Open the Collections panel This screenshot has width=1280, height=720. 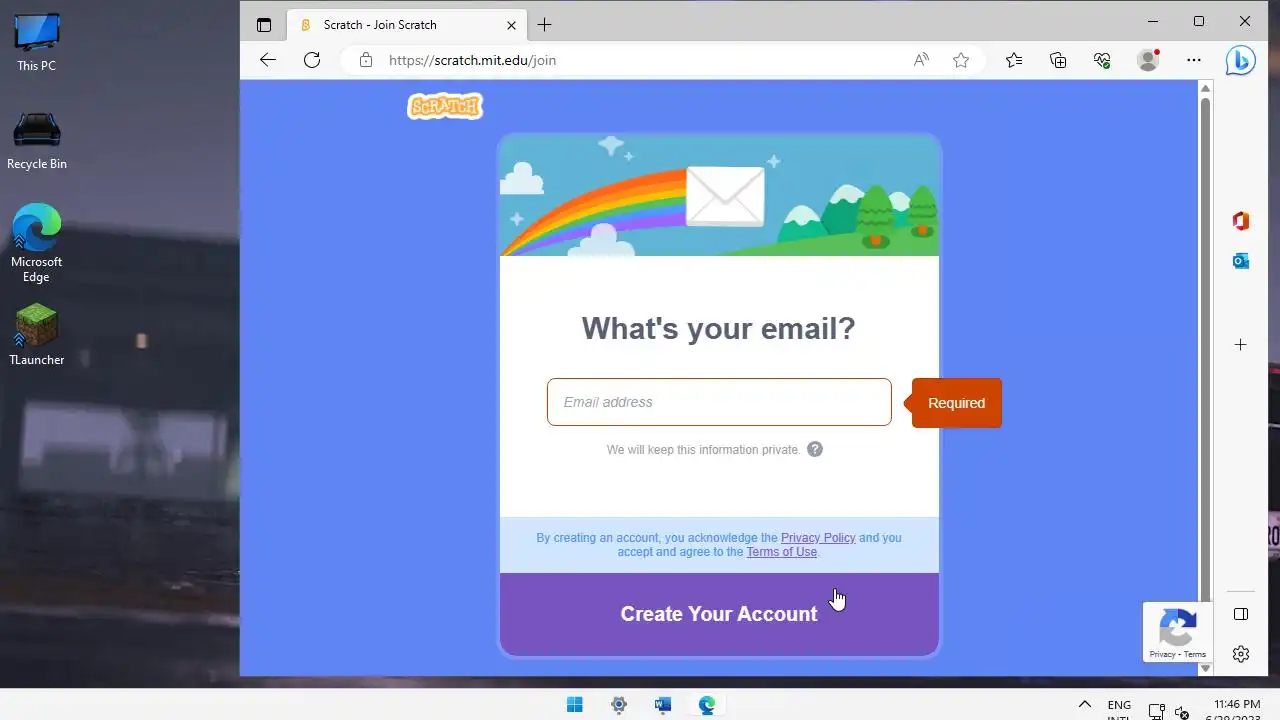click(1058, 60)
